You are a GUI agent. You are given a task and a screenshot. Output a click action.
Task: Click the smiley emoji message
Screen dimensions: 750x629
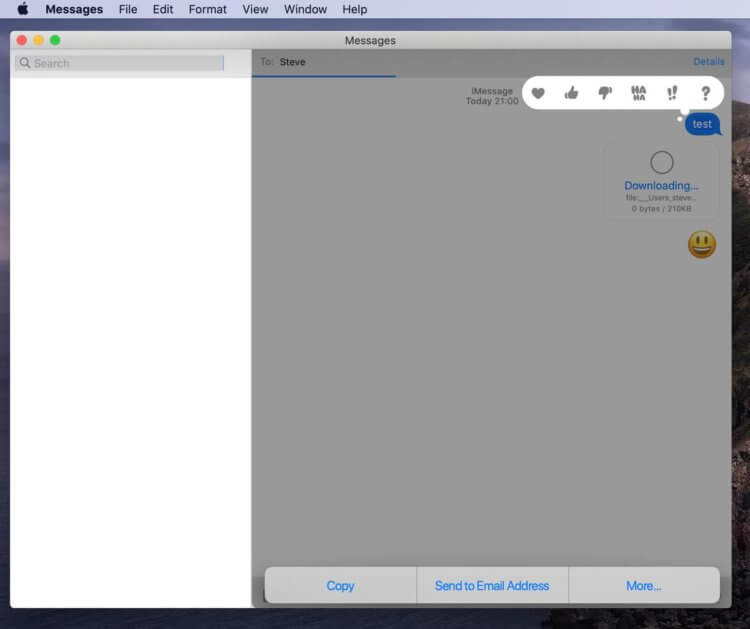coord(702,244)
